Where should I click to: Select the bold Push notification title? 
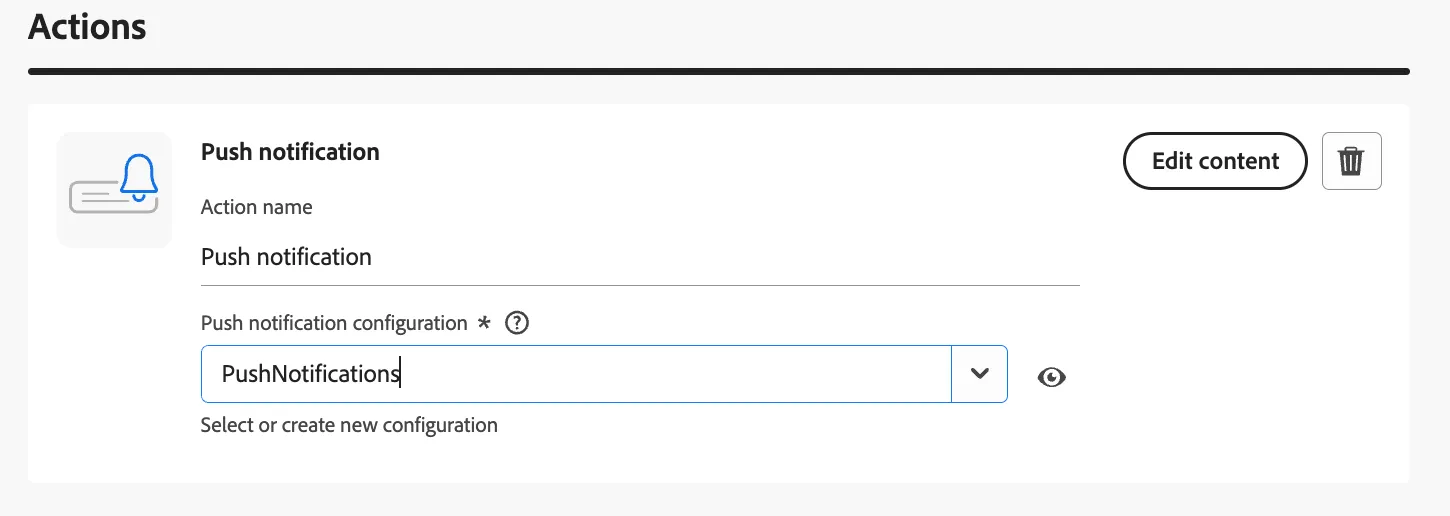290,152
